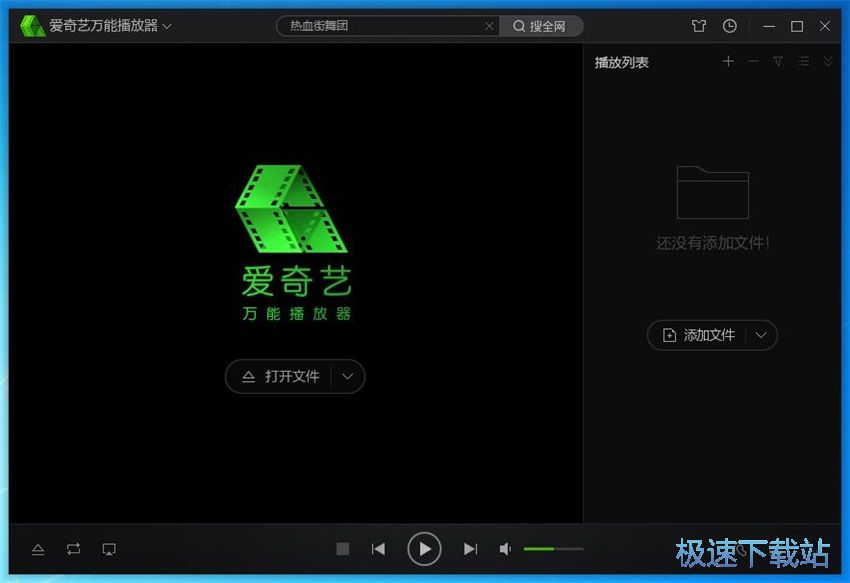Clear the playlist with the broom icon
This screenshot has height=583, width=850.
click(778, 61)
